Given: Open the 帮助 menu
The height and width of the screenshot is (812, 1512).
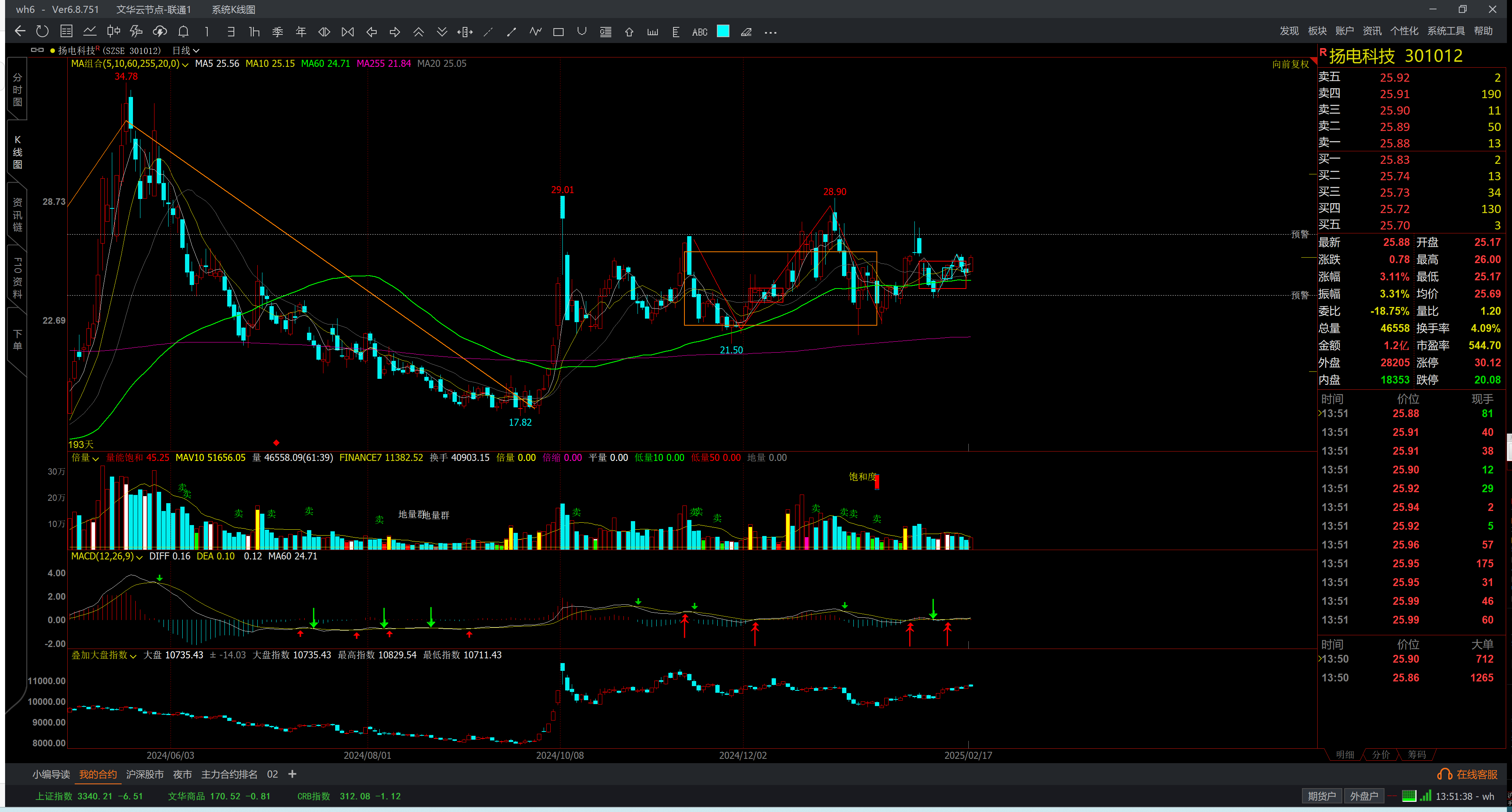Looking at the screenshot, I should (1483, 30).
